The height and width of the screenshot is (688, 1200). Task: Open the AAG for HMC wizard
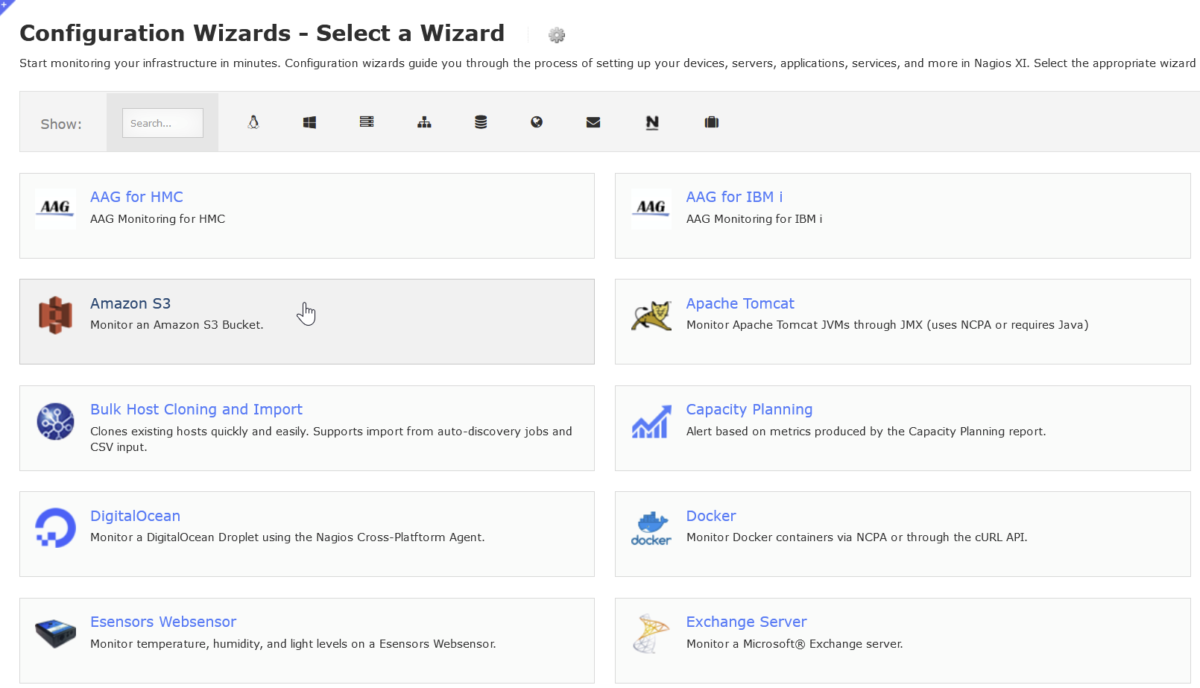click(x=136, y=196)
